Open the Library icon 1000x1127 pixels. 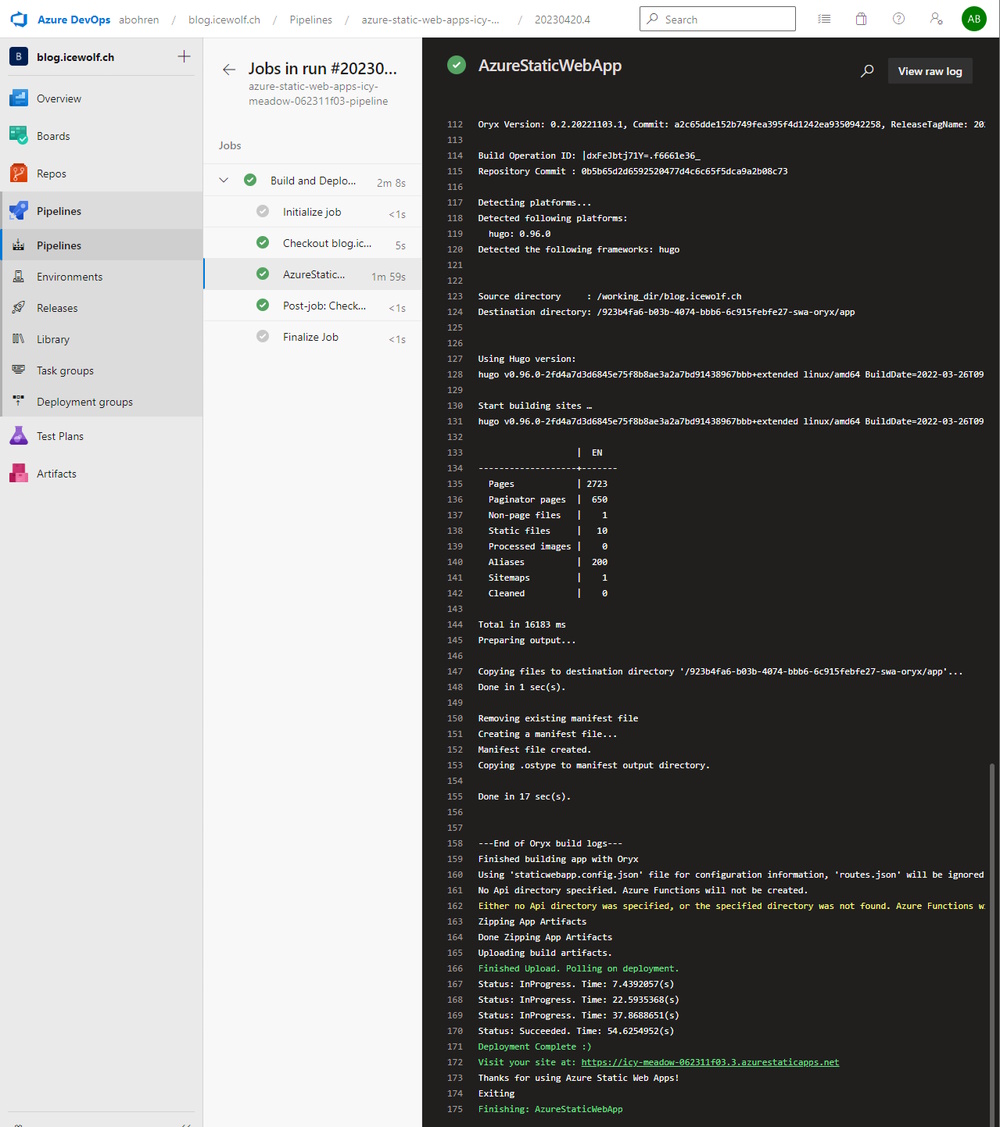(19, 339)
